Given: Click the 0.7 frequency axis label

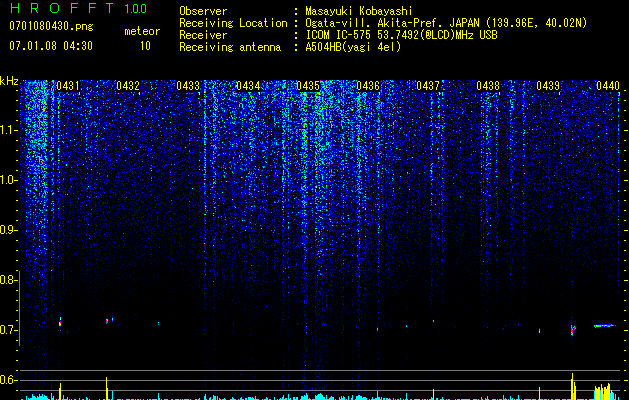Looking at the screenshot, I should (x=8, y=330).
